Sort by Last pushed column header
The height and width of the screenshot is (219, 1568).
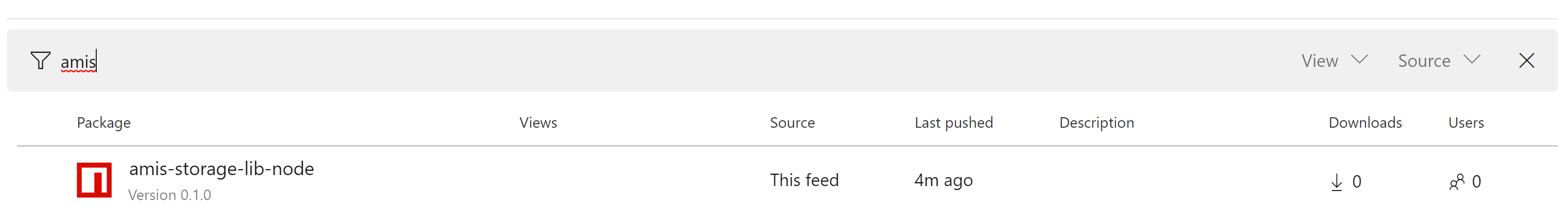[x=953, y=123]
